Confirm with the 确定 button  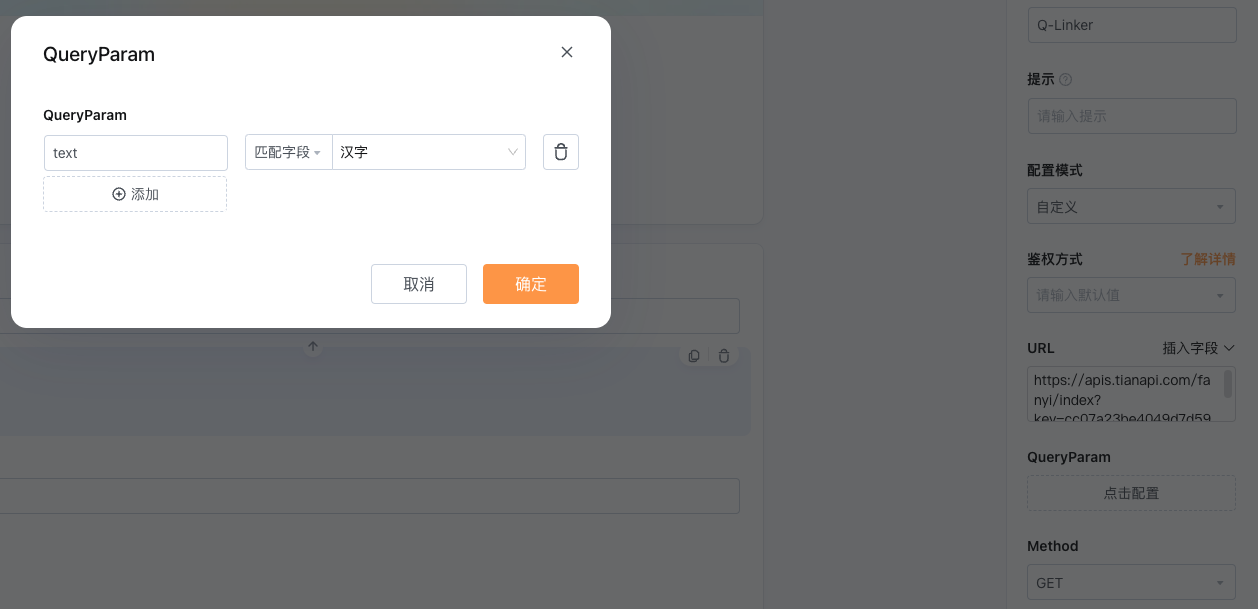point(531,284)
